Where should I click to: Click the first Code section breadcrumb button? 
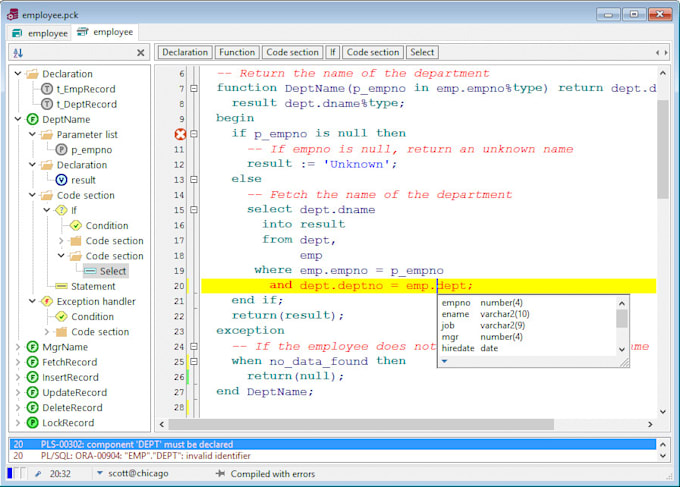pyautogui.click(x=292, y=52)
